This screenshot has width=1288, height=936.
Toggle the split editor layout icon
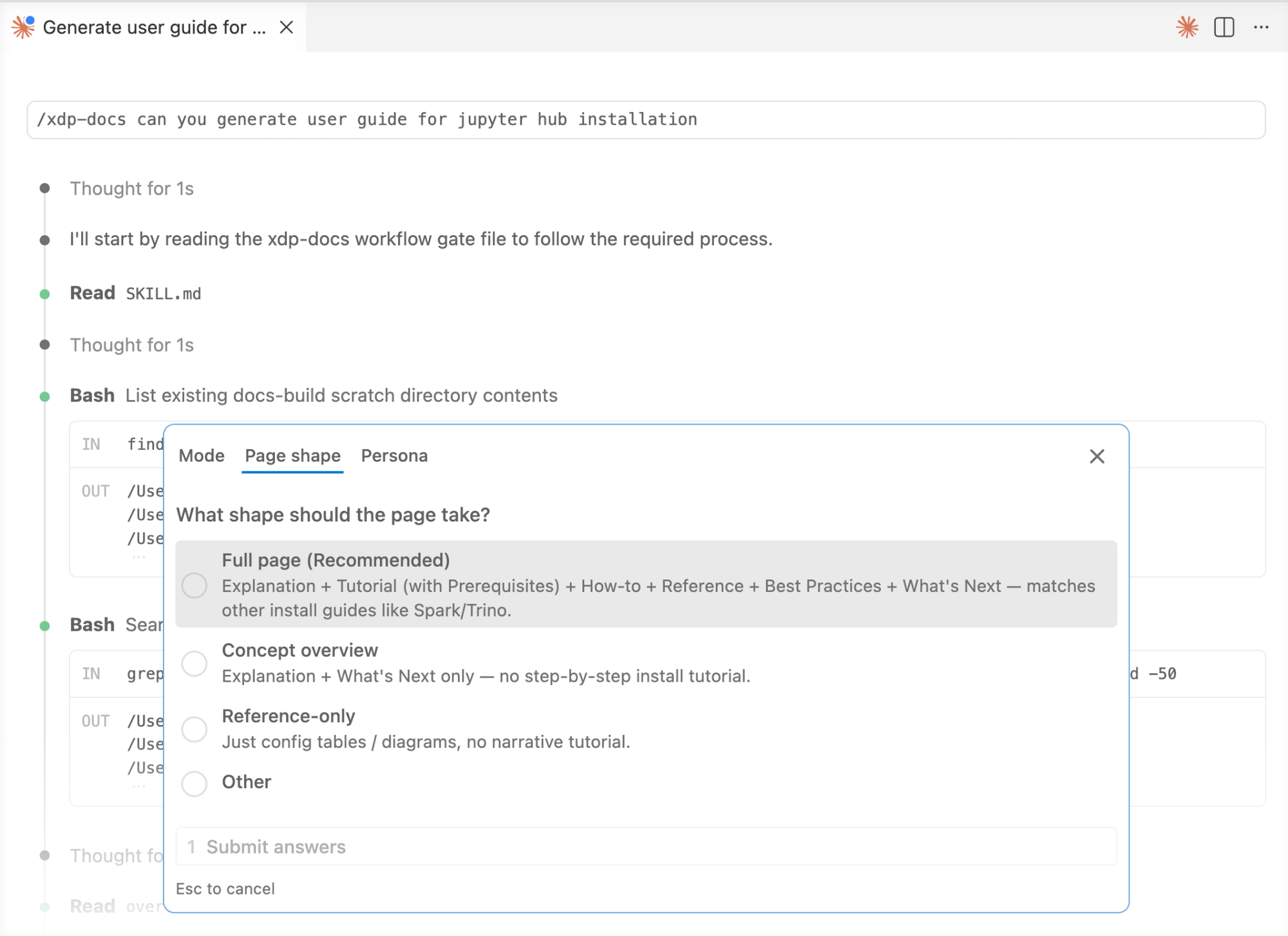coord(1224,27)
